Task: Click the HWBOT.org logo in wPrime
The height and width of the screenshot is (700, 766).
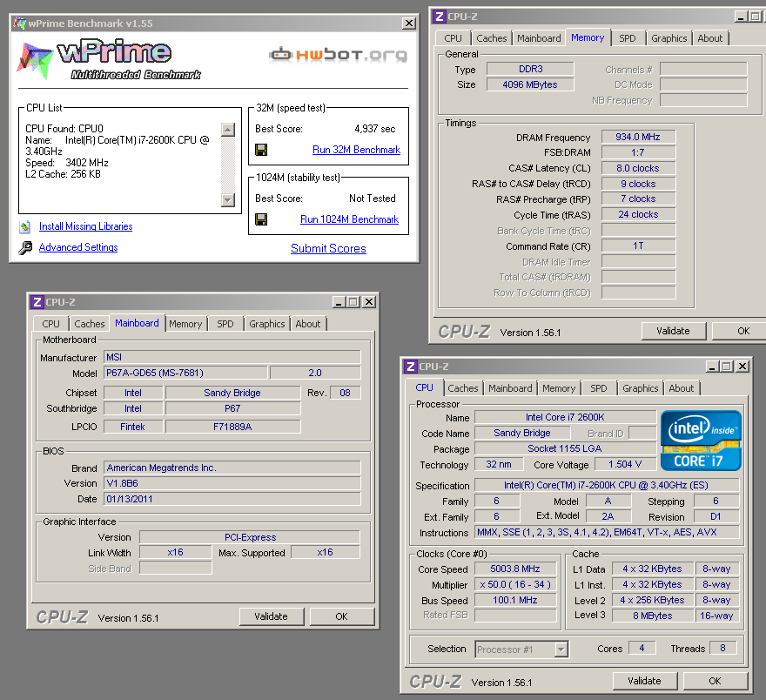Action: tap(338, 55)
